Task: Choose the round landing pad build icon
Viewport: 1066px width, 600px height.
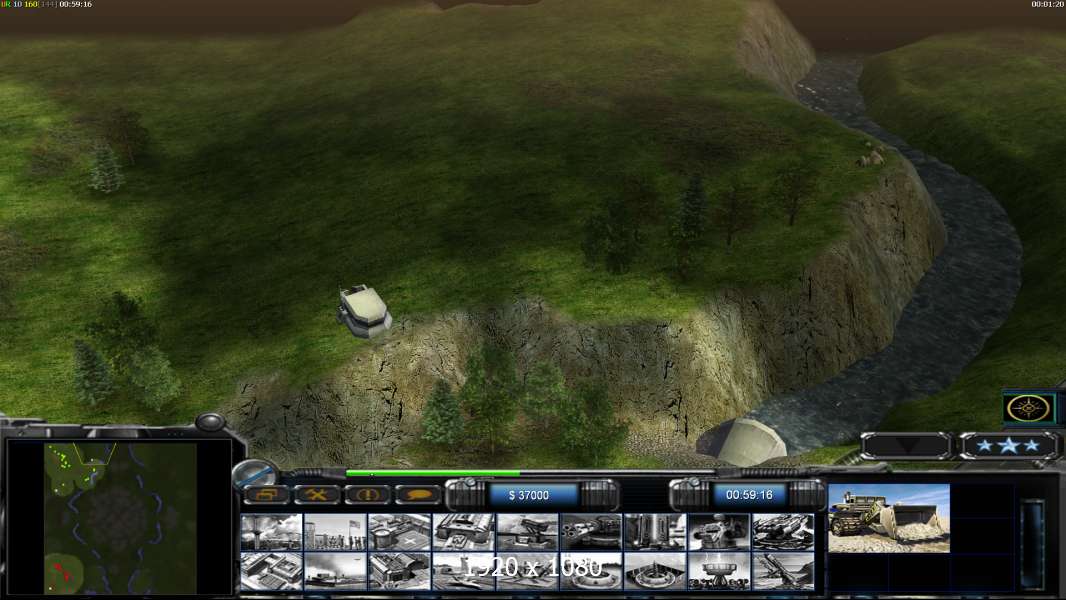Action: [591, 571]
